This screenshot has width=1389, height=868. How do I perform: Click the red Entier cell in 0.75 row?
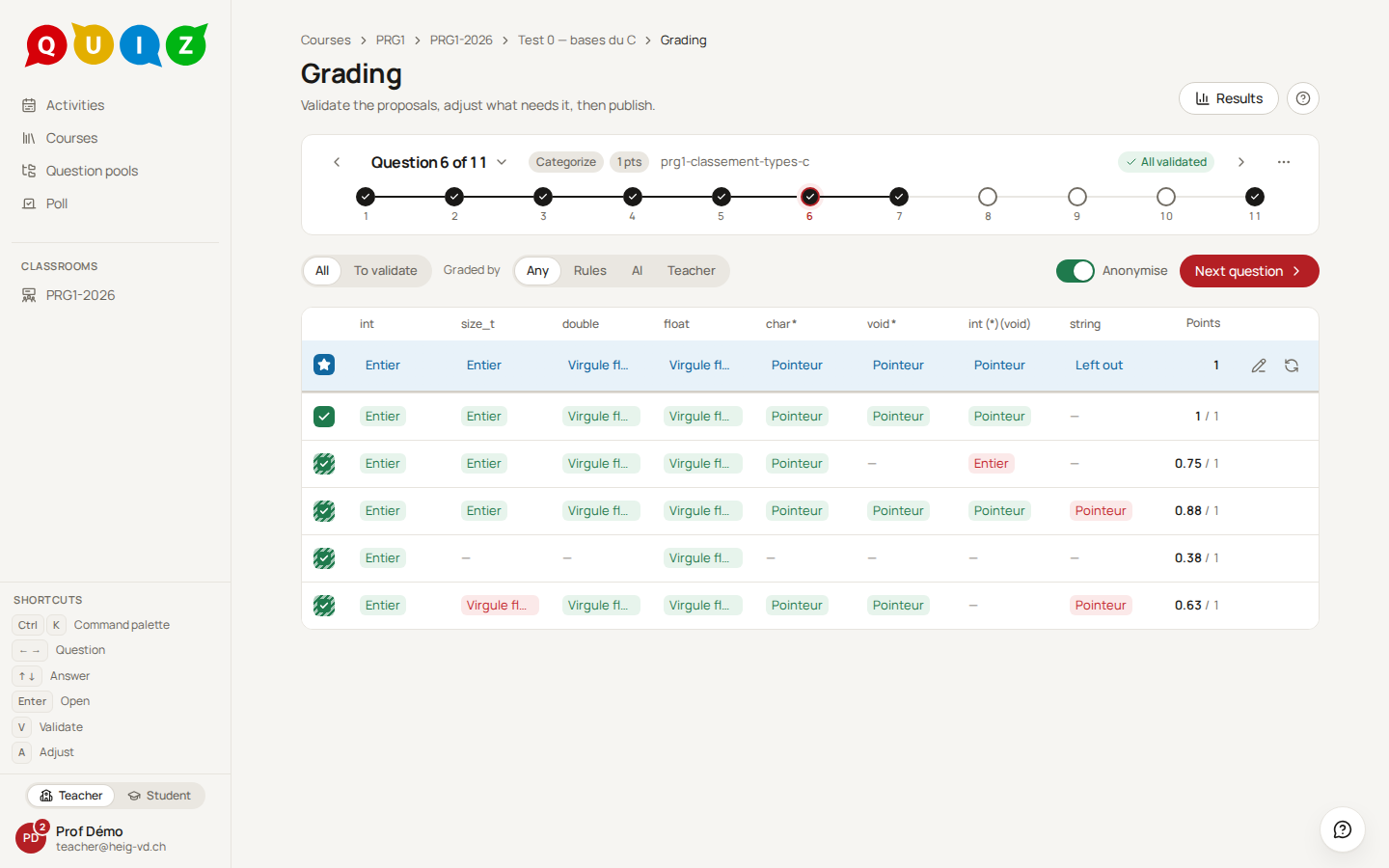992,464
